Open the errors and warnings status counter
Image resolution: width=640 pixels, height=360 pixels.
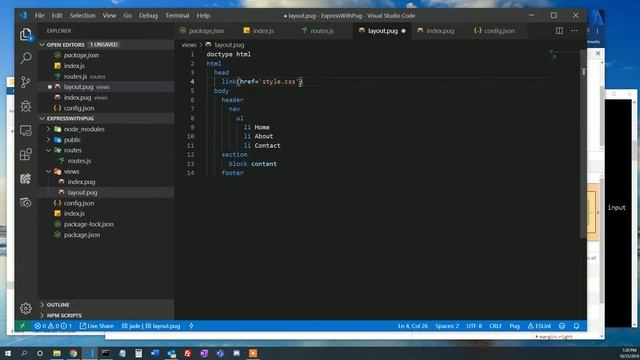pyautogui.click(x=53, y=326)
